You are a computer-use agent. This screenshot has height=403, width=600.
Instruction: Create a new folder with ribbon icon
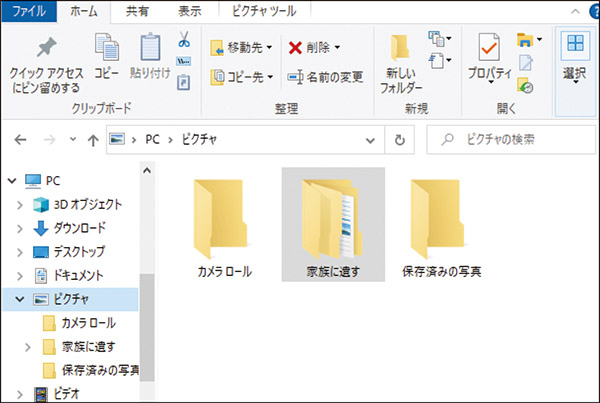[400, 49]
